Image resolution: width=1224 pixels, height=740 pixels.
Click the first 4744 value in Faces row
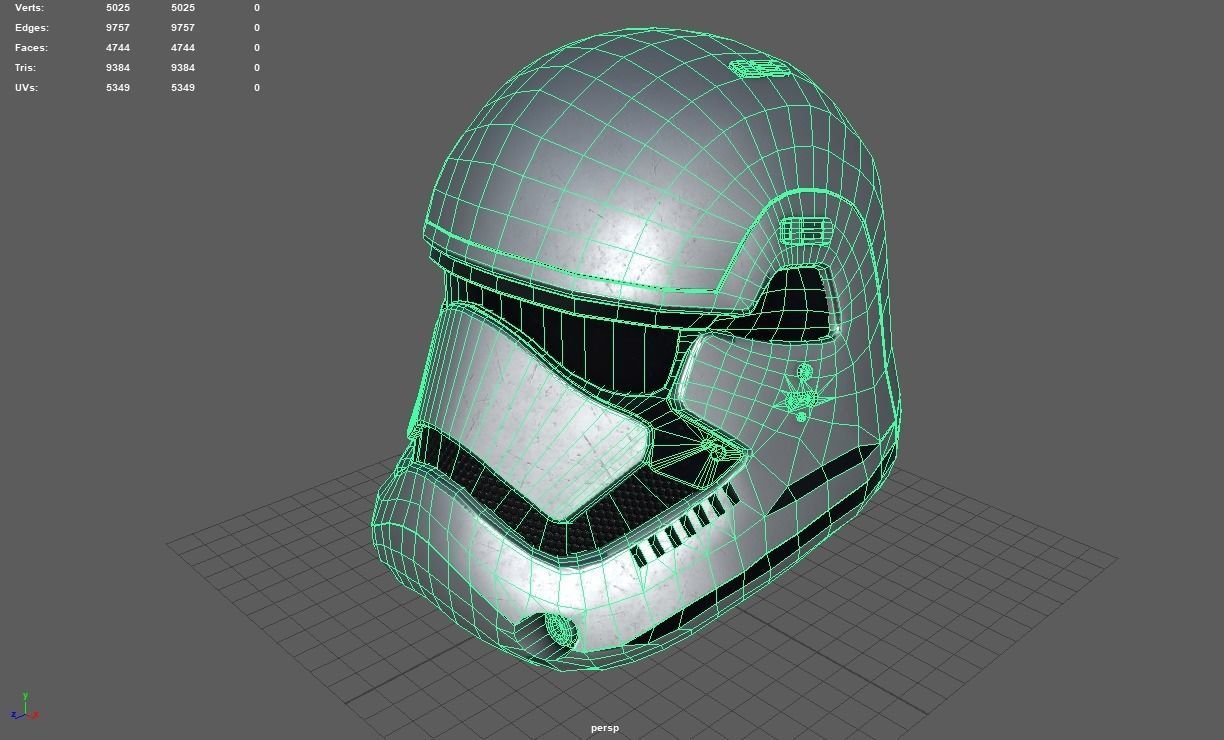[x=118, y=48]
